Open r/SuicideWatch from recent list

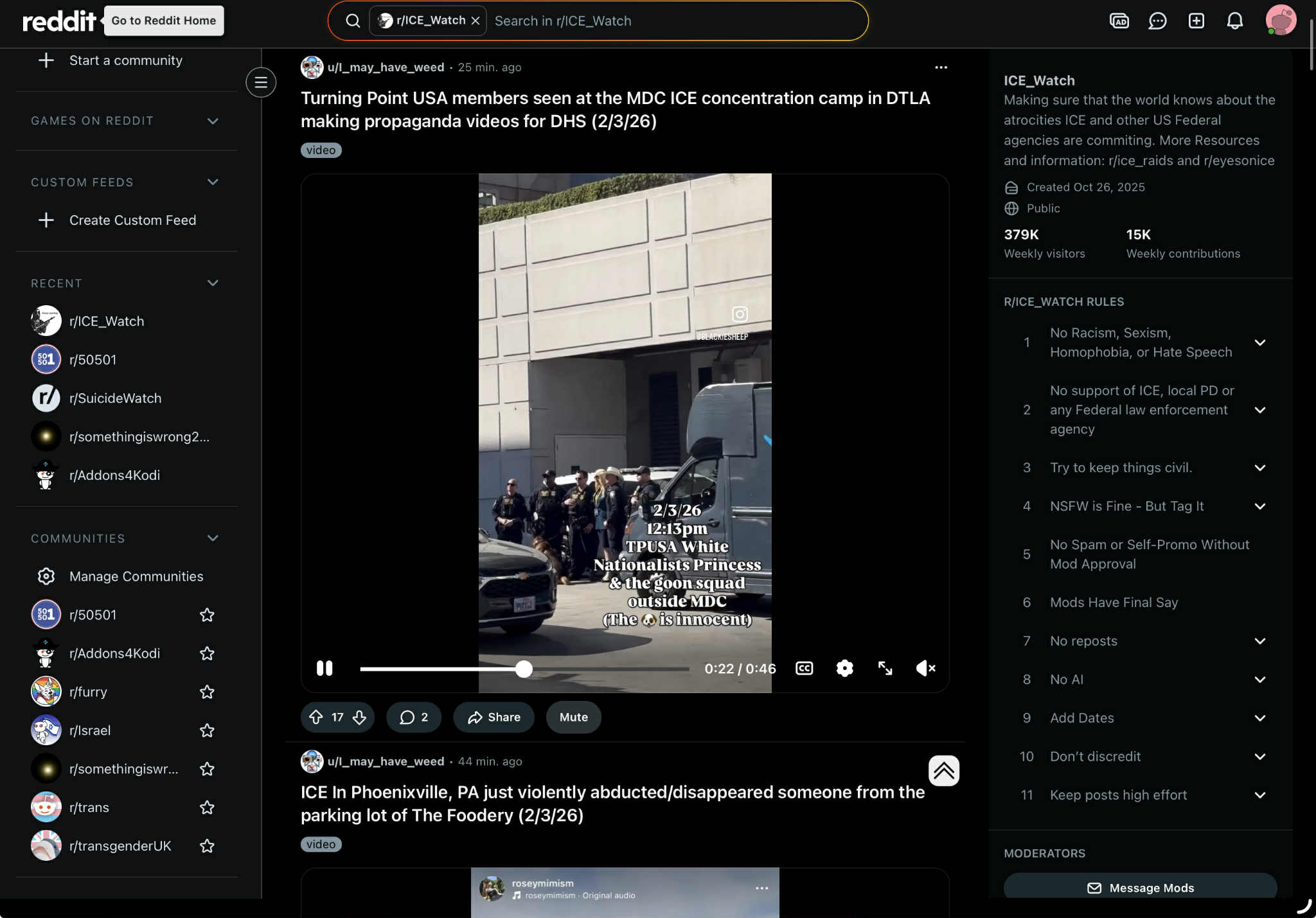point(116,398)
